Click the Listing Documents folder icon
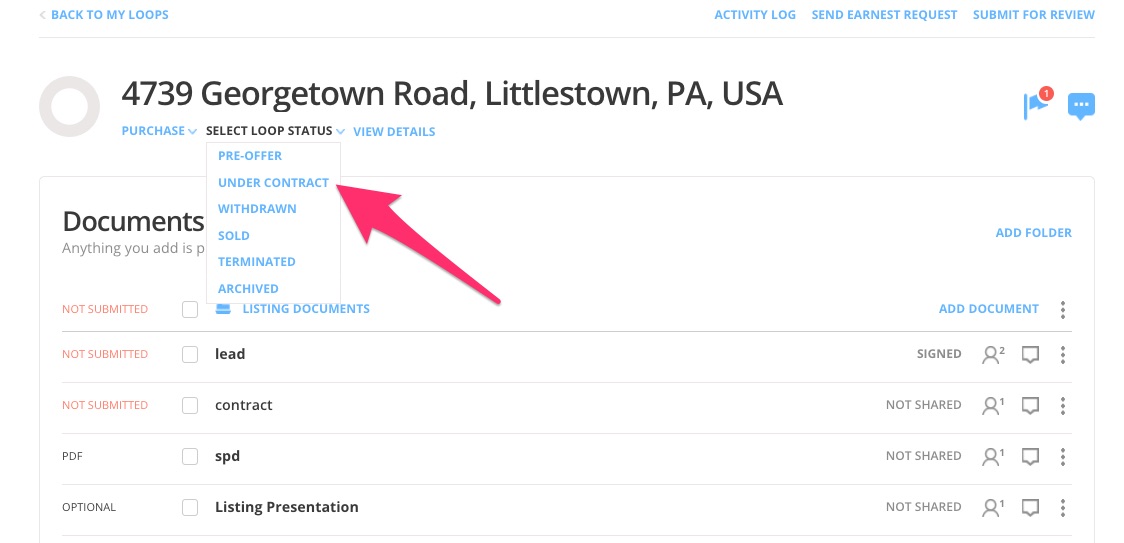This screenshot has width=1124, height=543. (x=225, y=309)
